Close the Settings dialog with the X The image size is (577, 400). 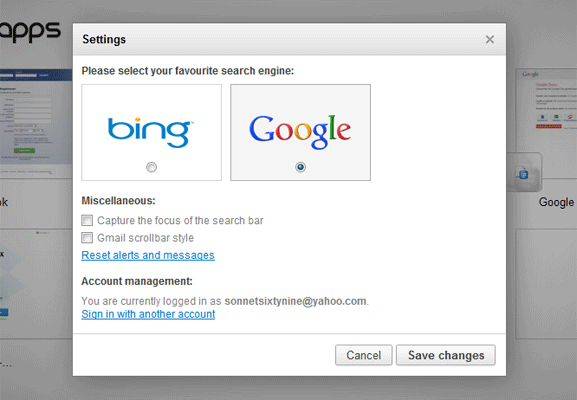coord(490,39)
